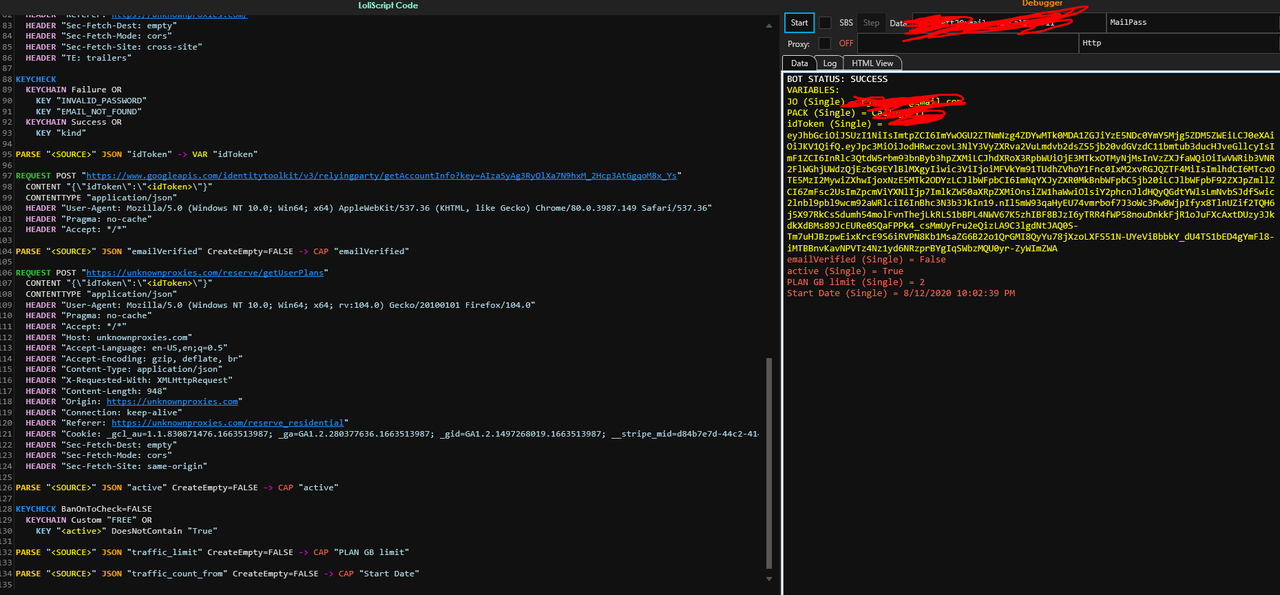Click the BOT STATUS: SUCCESS line
The width and height of the screenshot is (1280, 595).
click(x=837, y=79)
